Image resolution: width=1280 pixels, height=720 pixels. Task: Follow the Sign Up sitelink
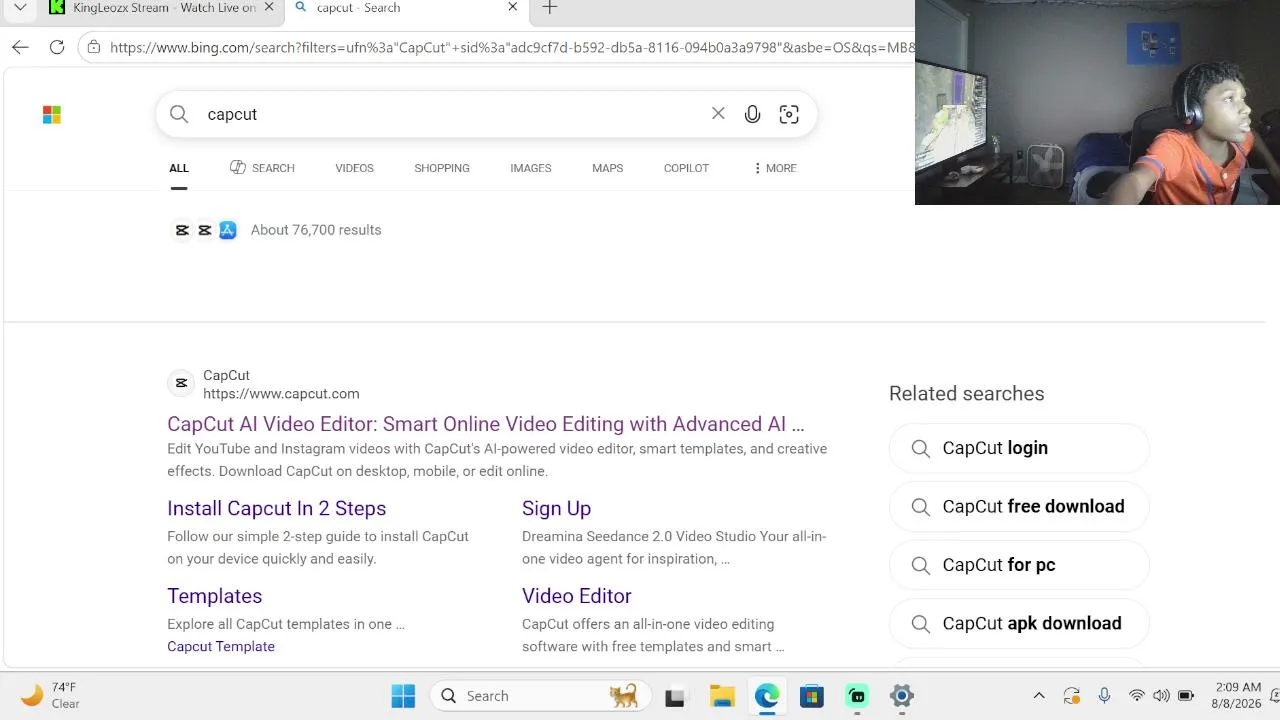(557, 508)
